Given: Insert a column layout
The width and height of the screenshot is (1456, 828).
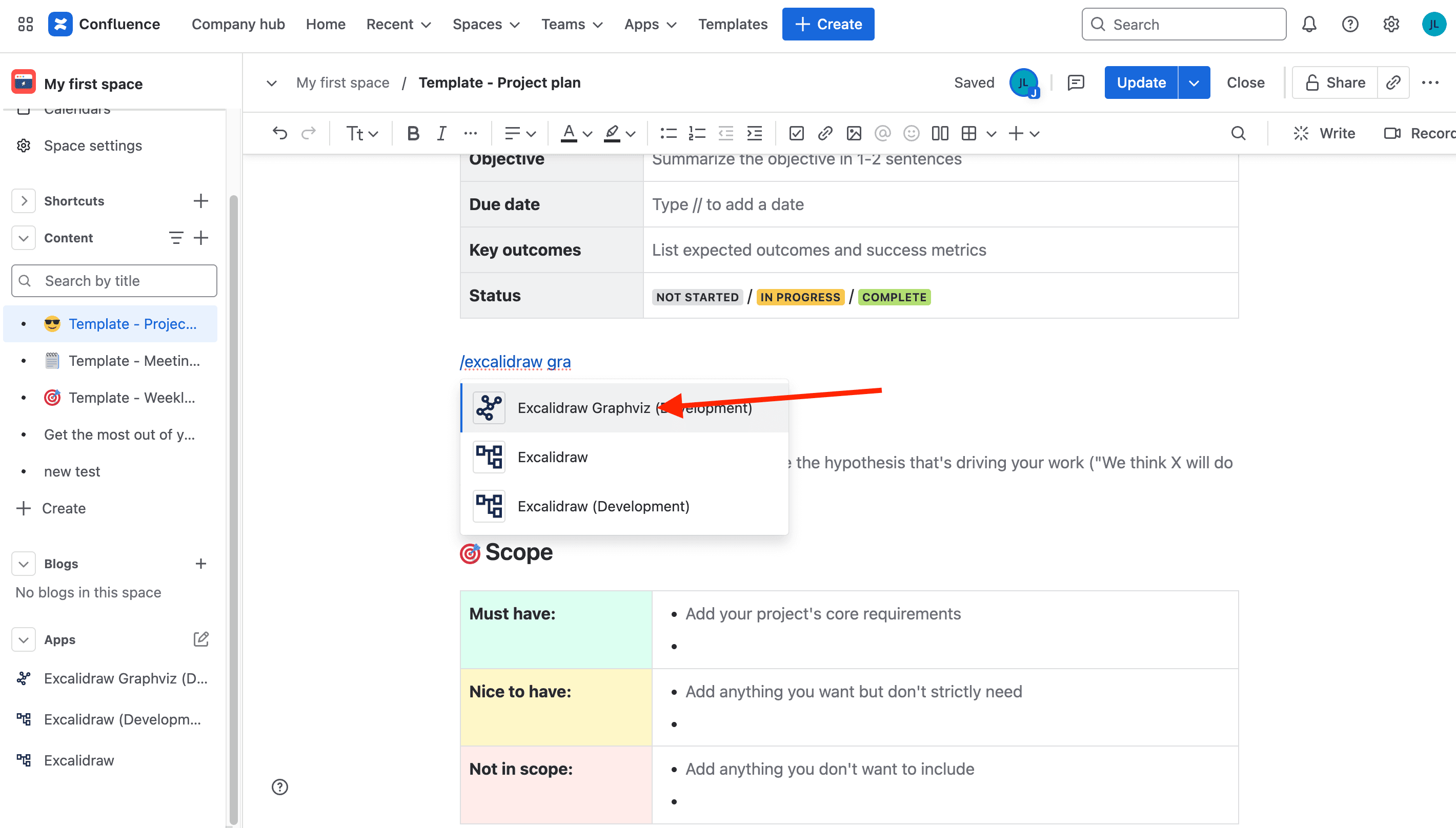Looking at the screenshot, I should coord(939,133).
